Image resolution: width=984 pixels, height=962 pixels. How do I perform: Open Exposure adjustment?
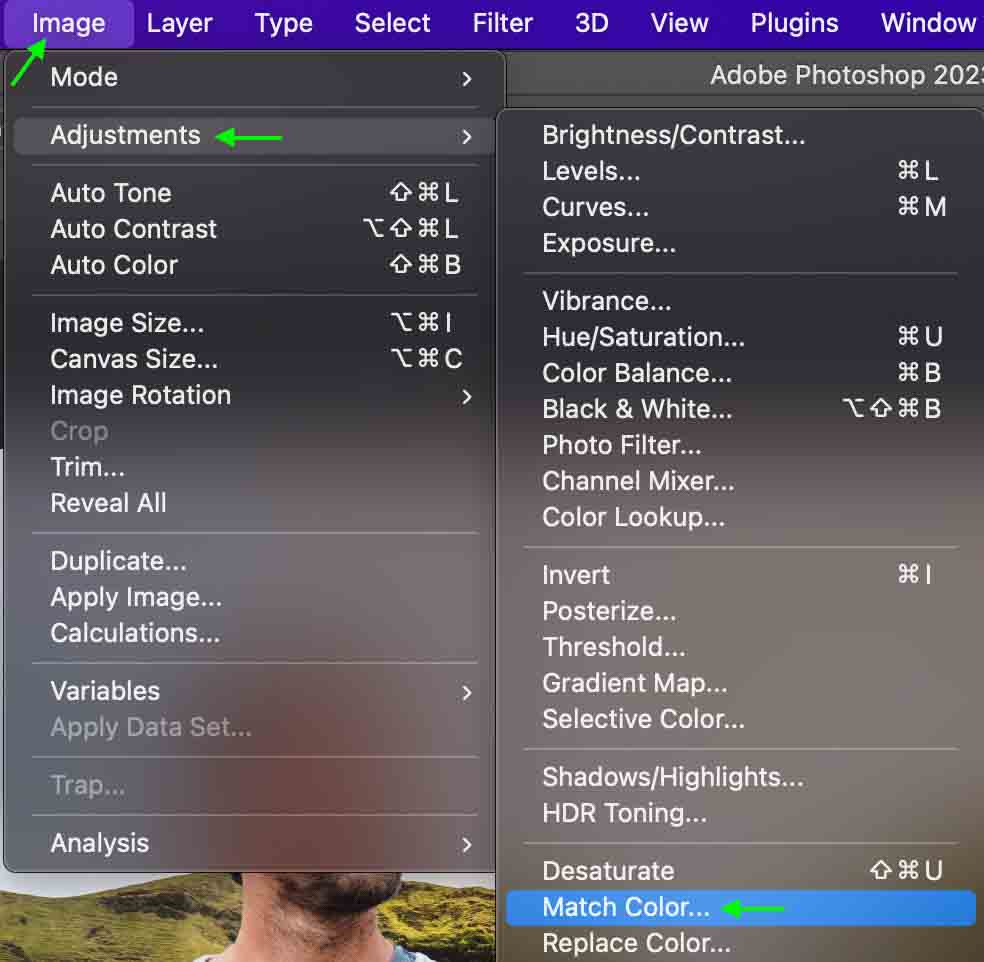pos(741,243)
